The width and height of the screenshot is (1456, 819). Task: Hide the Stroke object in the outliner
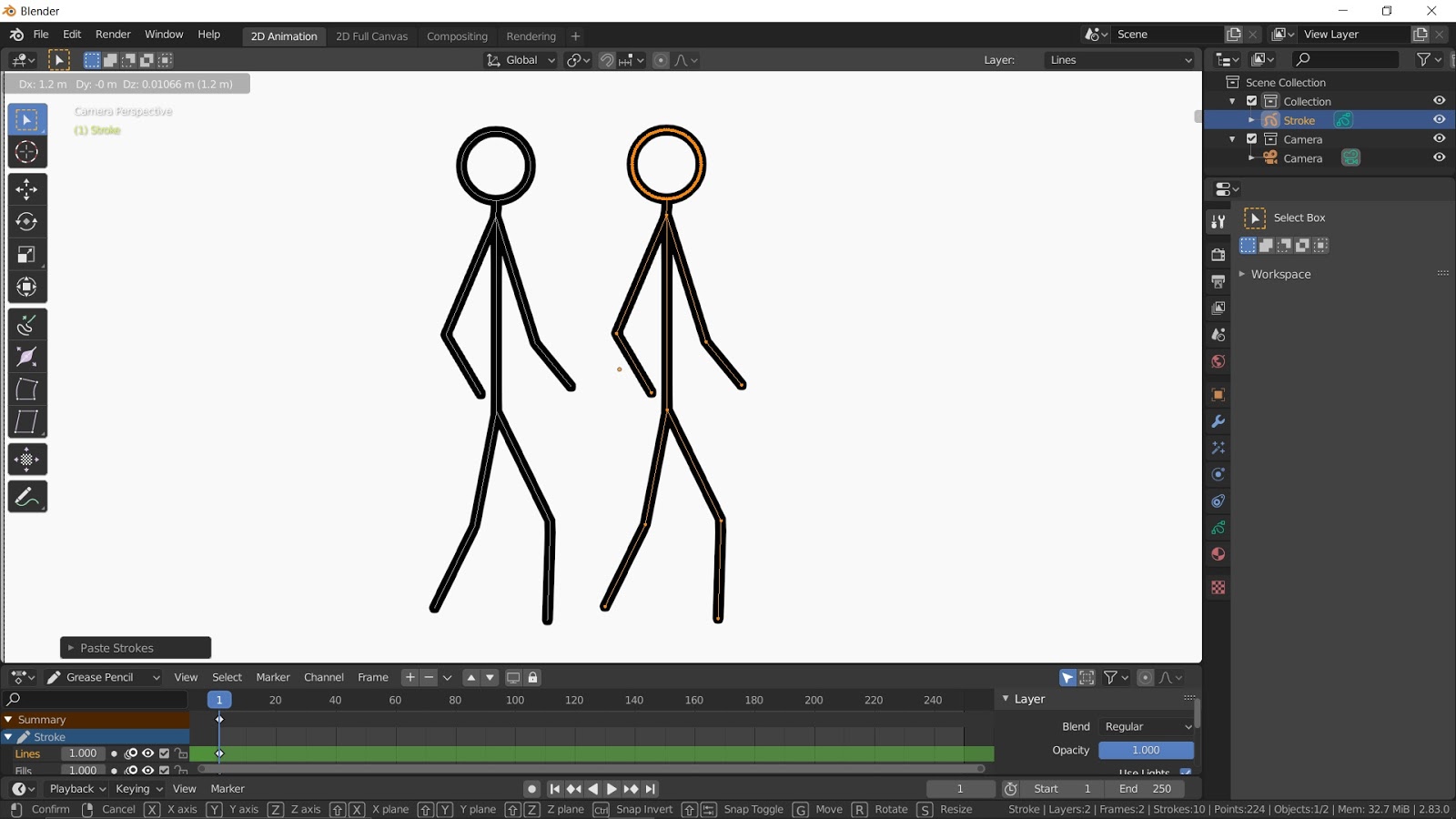click(x=1439, y=119)
